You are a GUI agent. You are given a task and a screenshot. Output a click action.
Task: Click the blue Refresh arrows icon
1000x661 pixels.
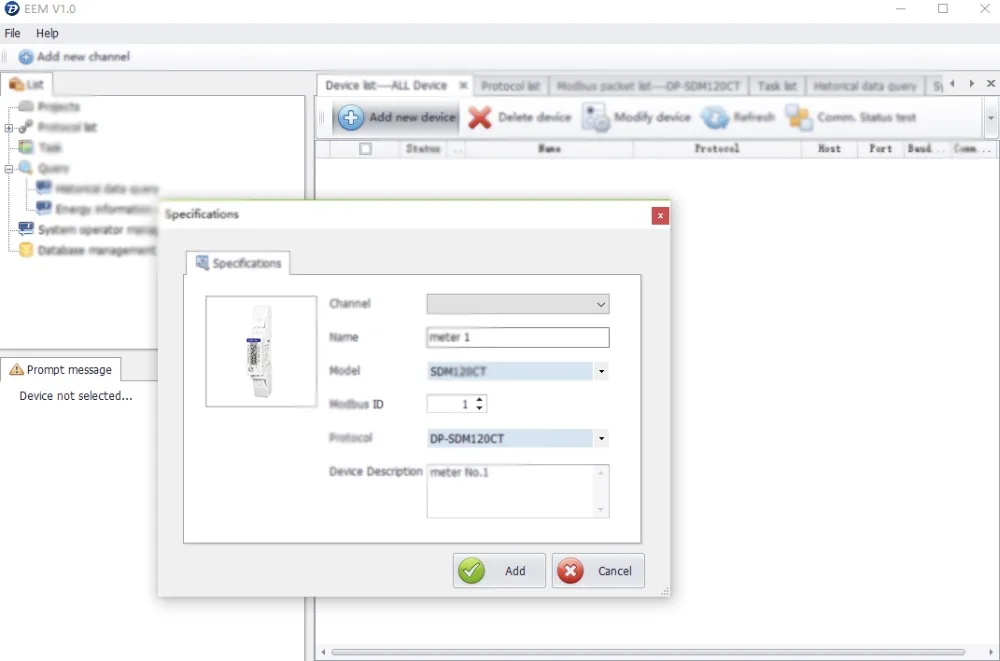point(714,117)
